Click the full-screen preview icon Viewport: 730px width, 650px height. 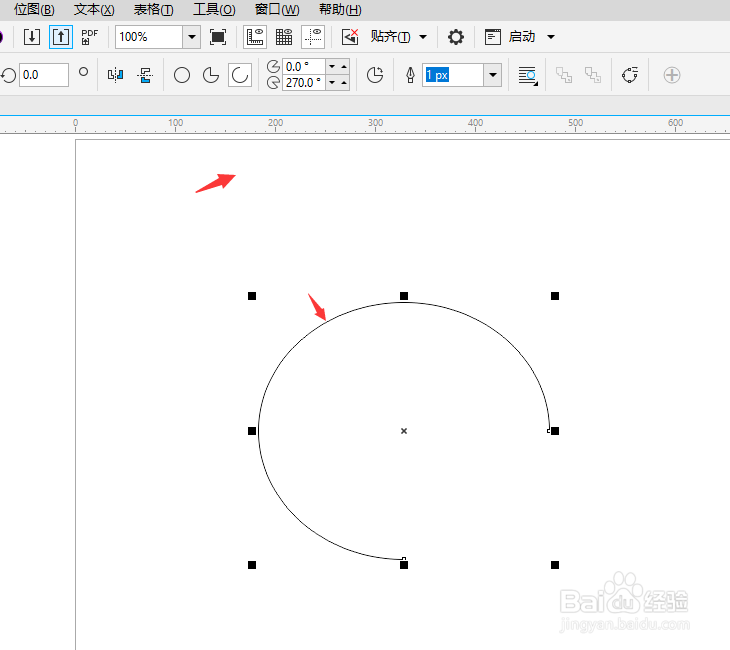tap(218, 37)
